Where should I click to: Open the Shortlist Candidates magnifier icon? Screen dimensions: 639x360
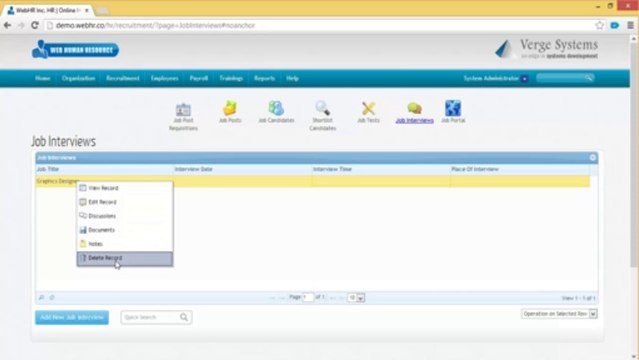point(322,108)
